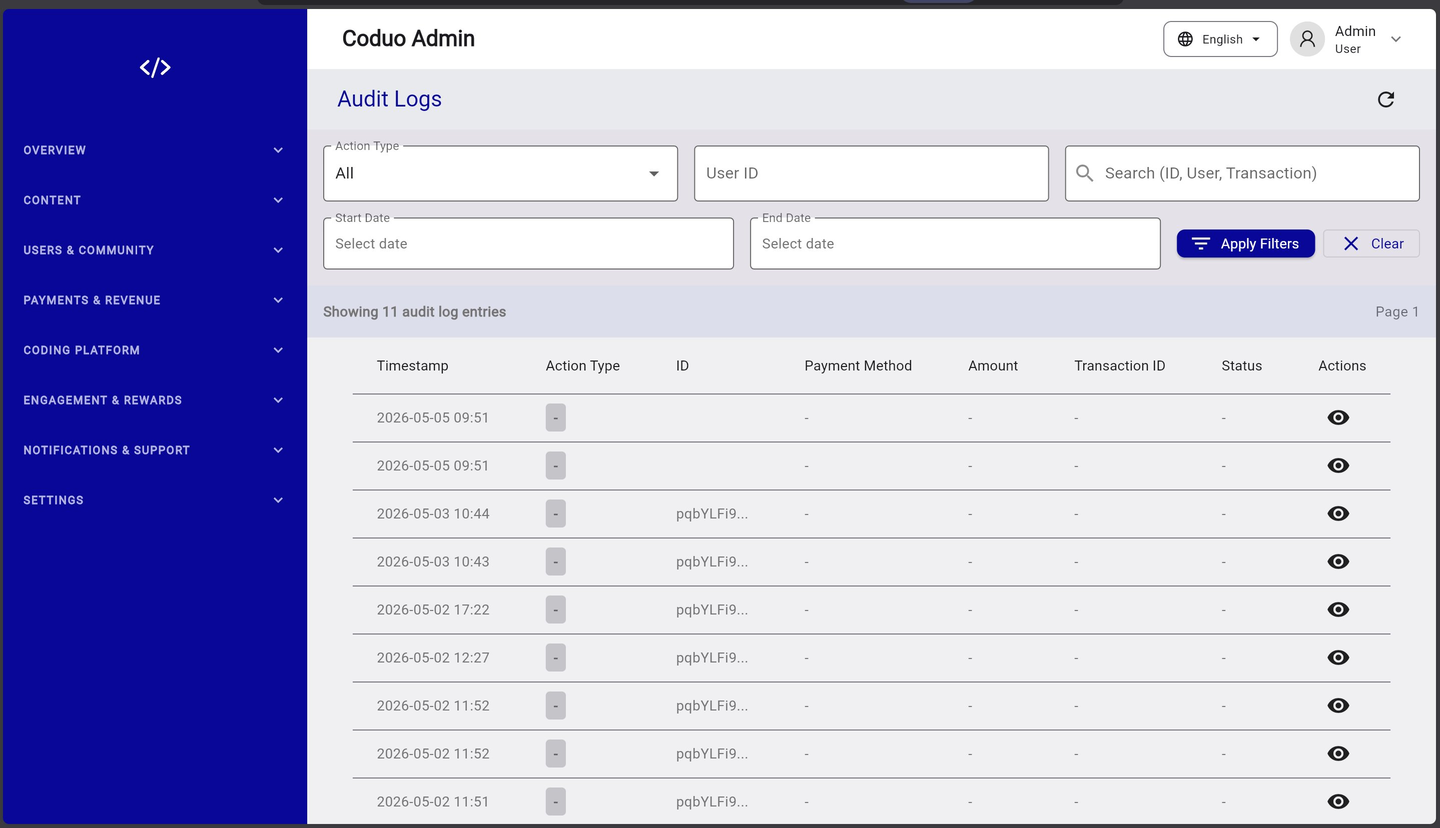Open the Engagement & Rewards menu
The height and width of the screenshot is (828, 1440).
pyautogui.click(x=153, y=400)
